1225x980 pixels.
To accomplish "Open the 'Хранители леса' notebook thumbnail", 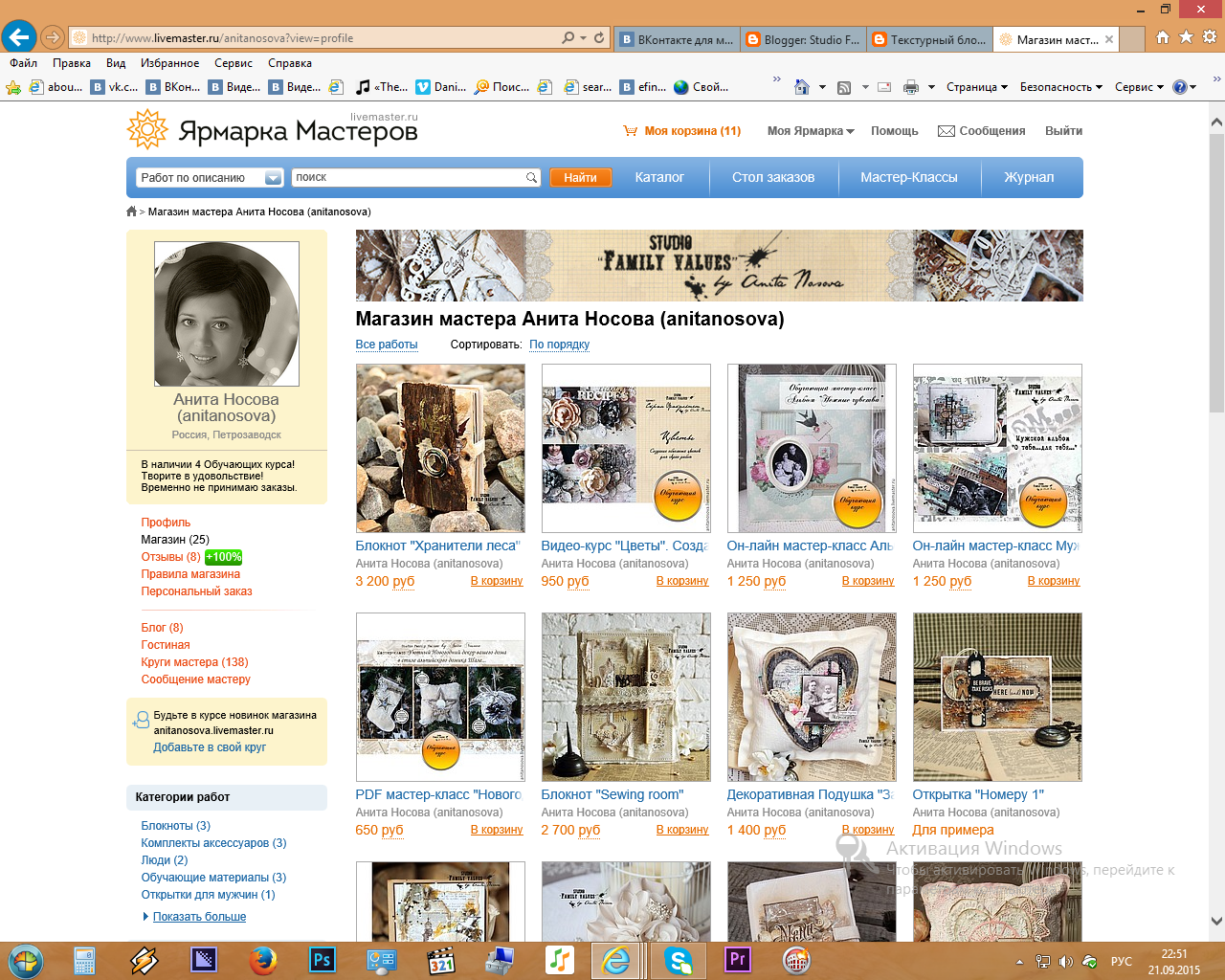I will coord(440,448).
